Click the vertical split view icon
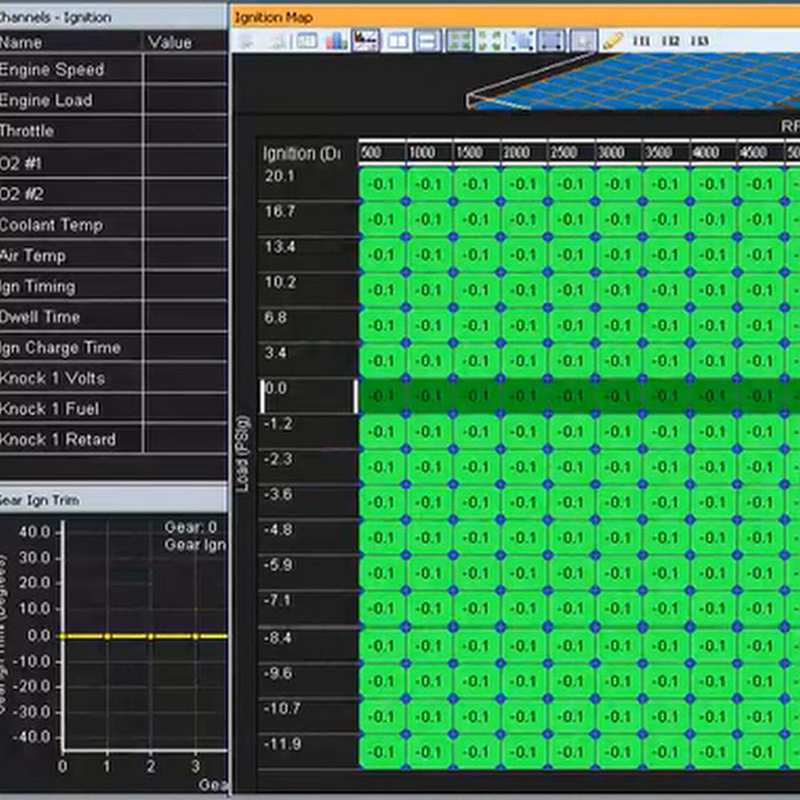 tap(397, 41)
